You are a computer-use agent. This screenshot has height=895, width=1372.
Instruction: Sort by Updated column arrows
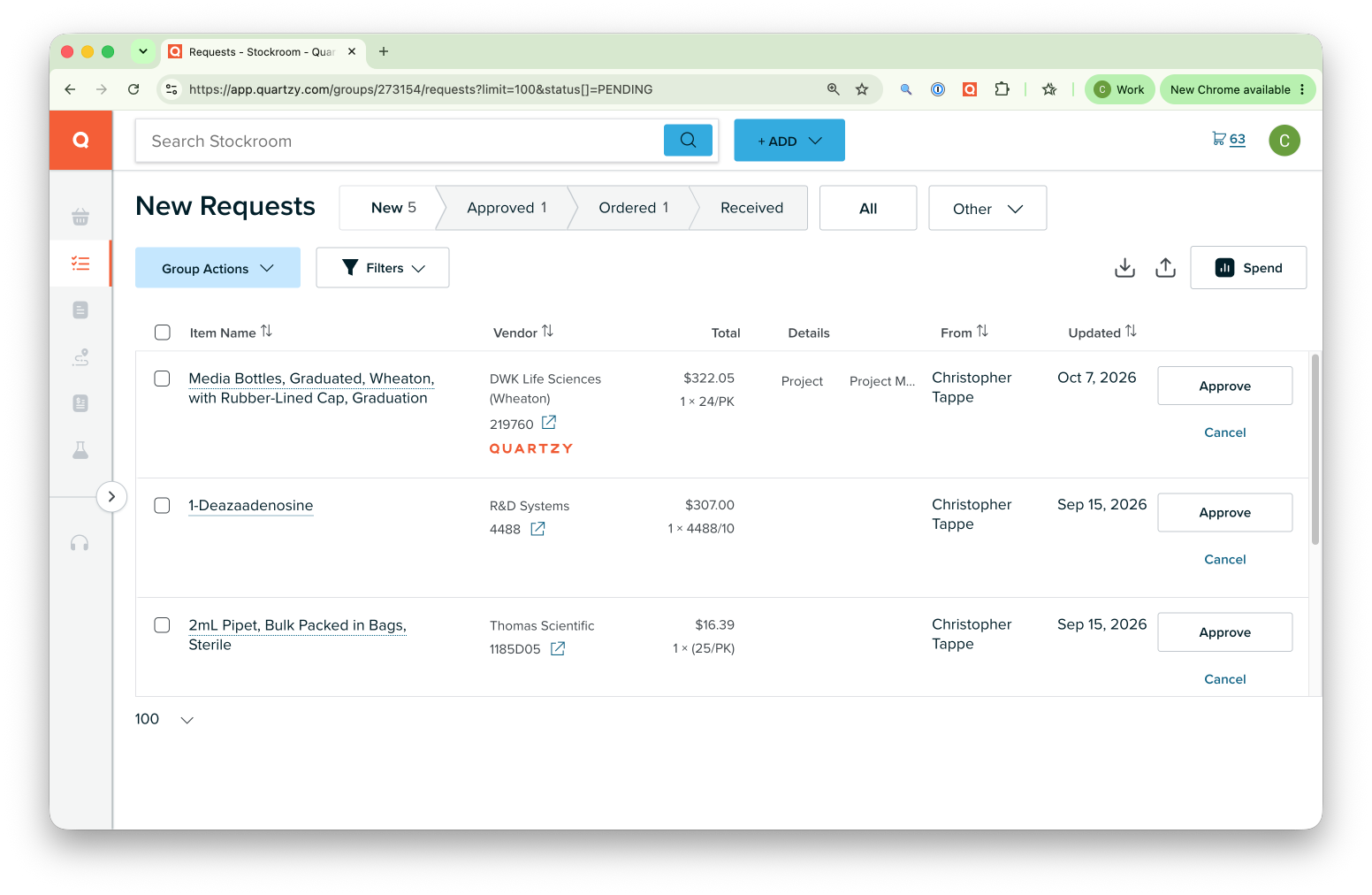(1131, 331)
